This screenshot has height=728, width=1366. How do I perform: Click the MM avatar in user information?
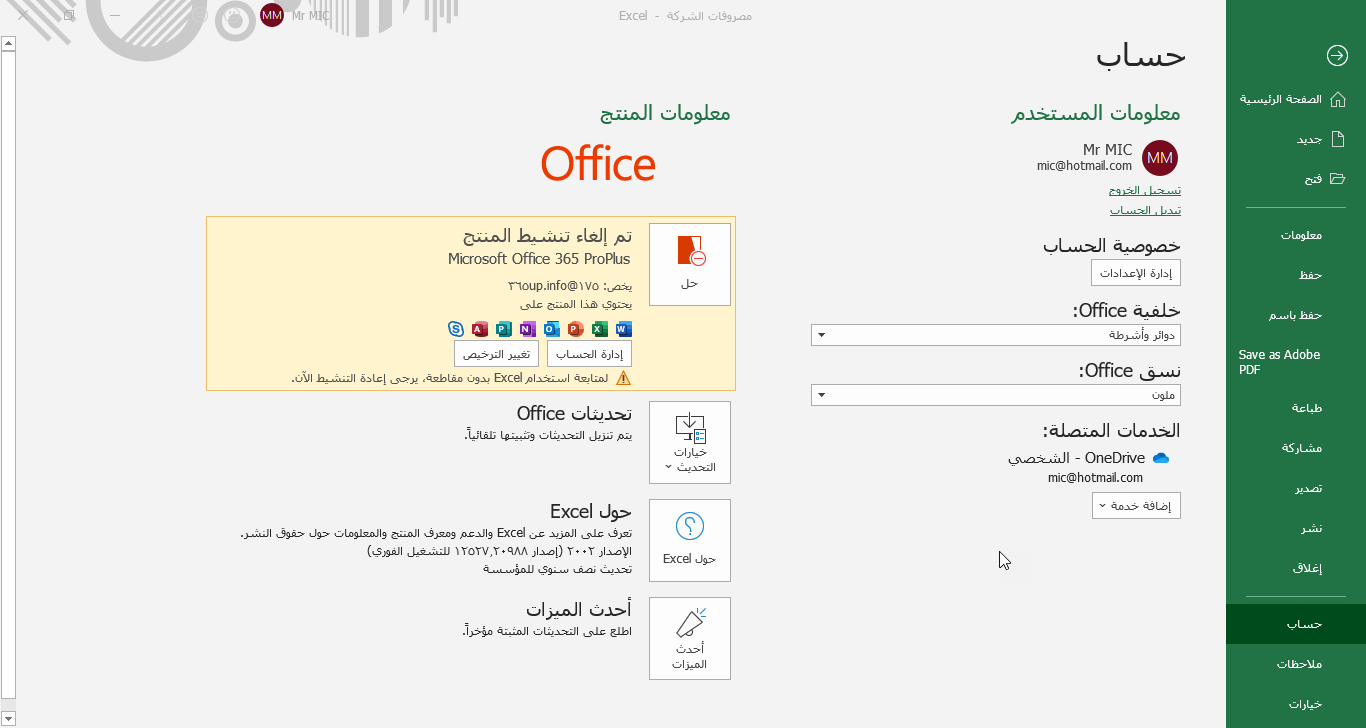pyautogui.click(x=1160, y=158)
